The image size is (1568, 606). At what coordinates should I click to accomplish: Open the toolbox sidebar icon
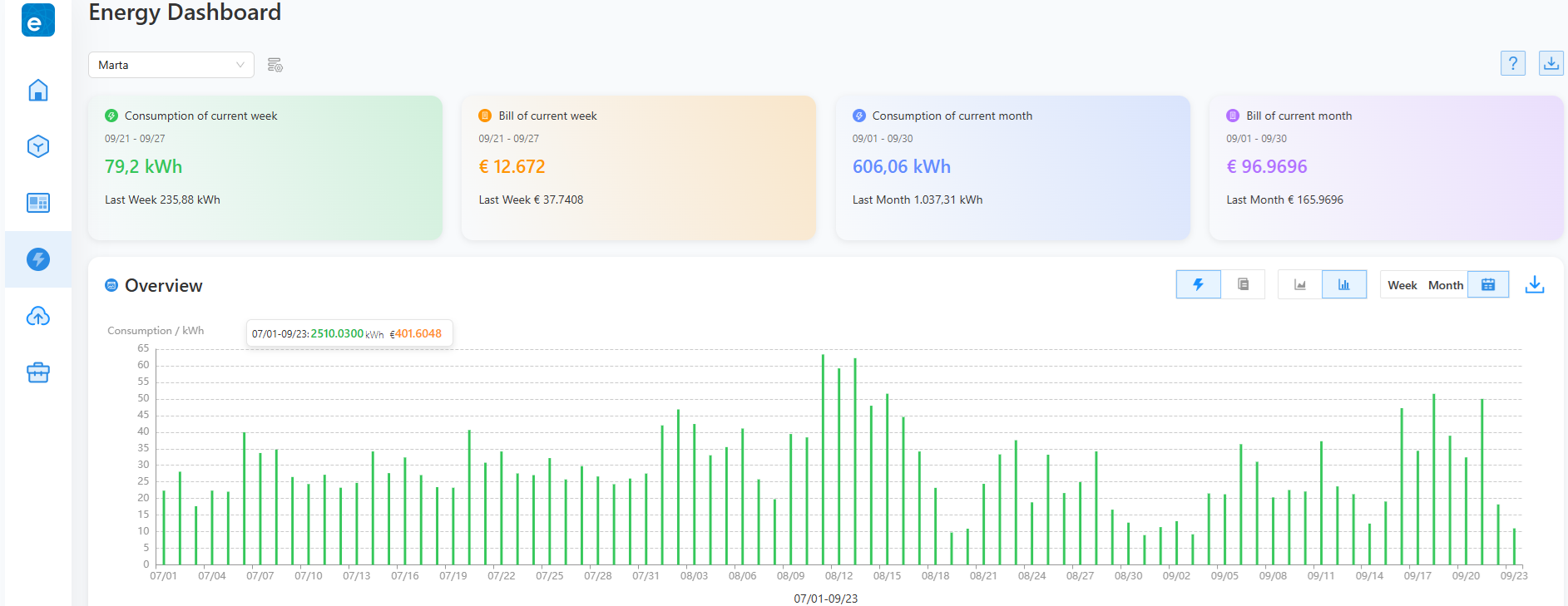(38, 372)
